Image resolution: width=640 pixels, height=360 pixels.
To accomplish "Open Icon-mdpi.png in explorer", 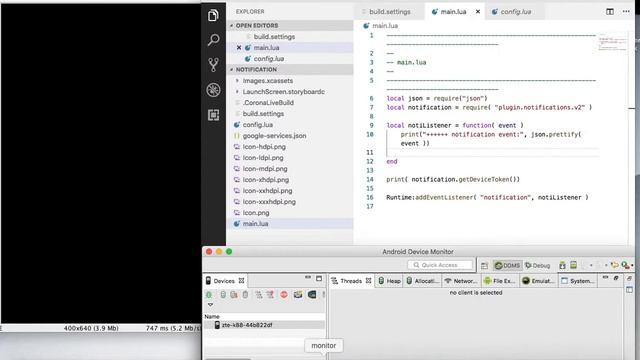I will [x=291, y=169].
